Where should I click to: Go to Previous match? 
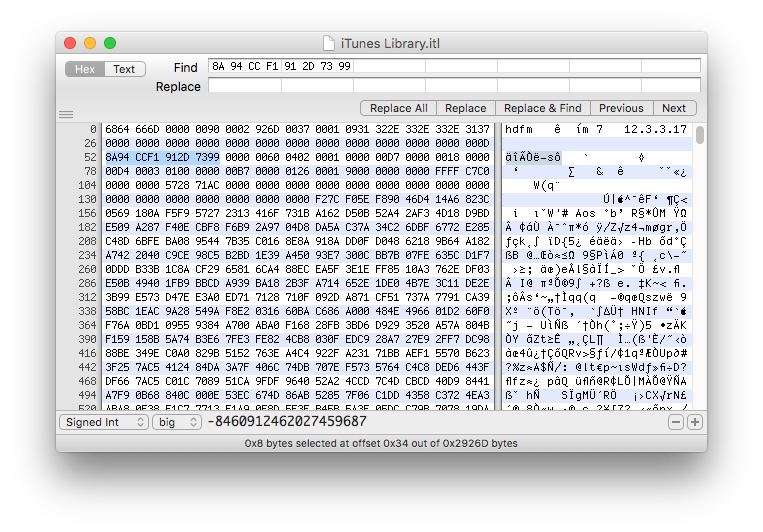(x=621, y=108)
